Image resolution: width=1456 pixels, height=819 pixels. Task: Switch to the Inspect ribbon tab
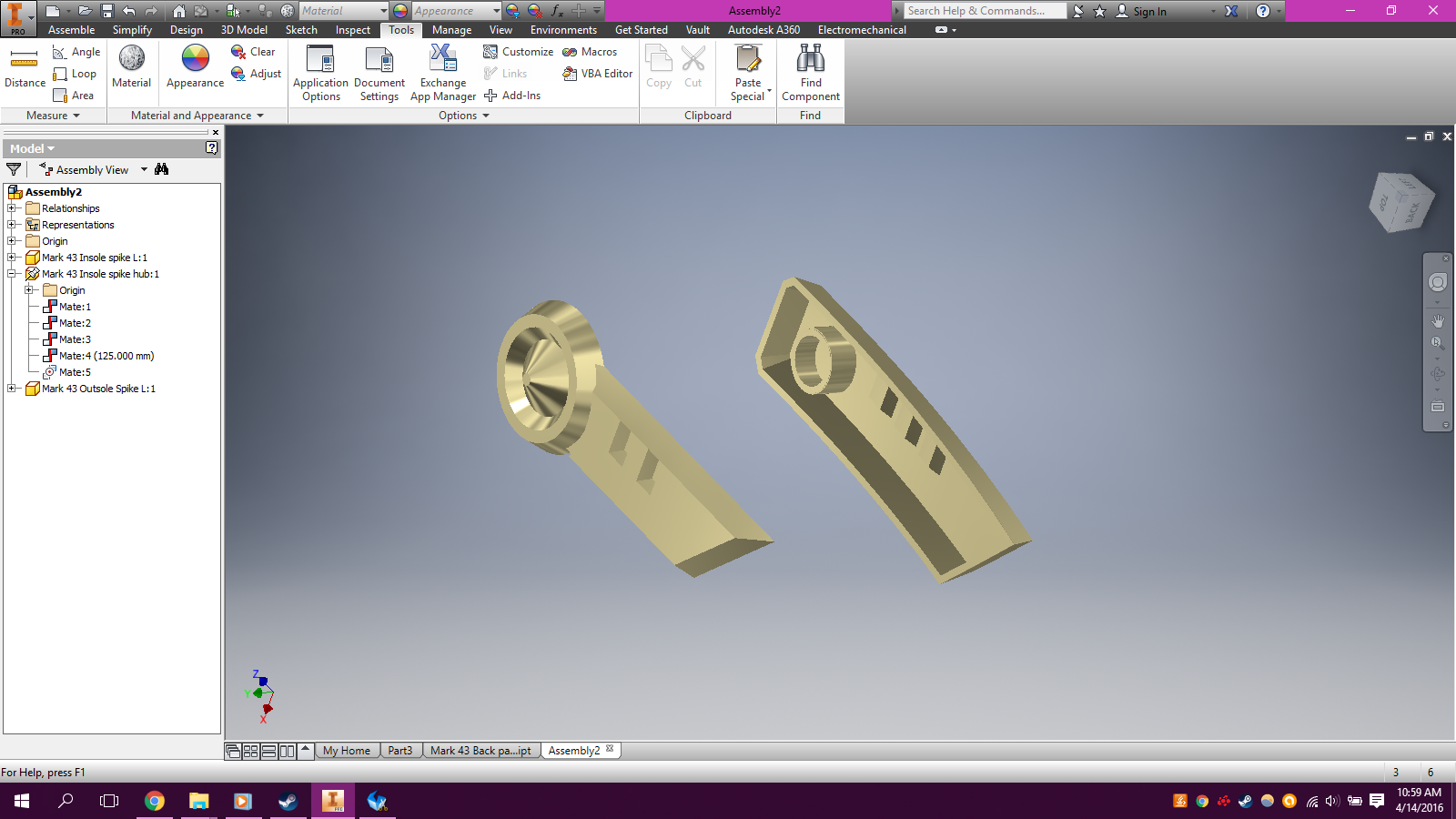click(353, 30)
